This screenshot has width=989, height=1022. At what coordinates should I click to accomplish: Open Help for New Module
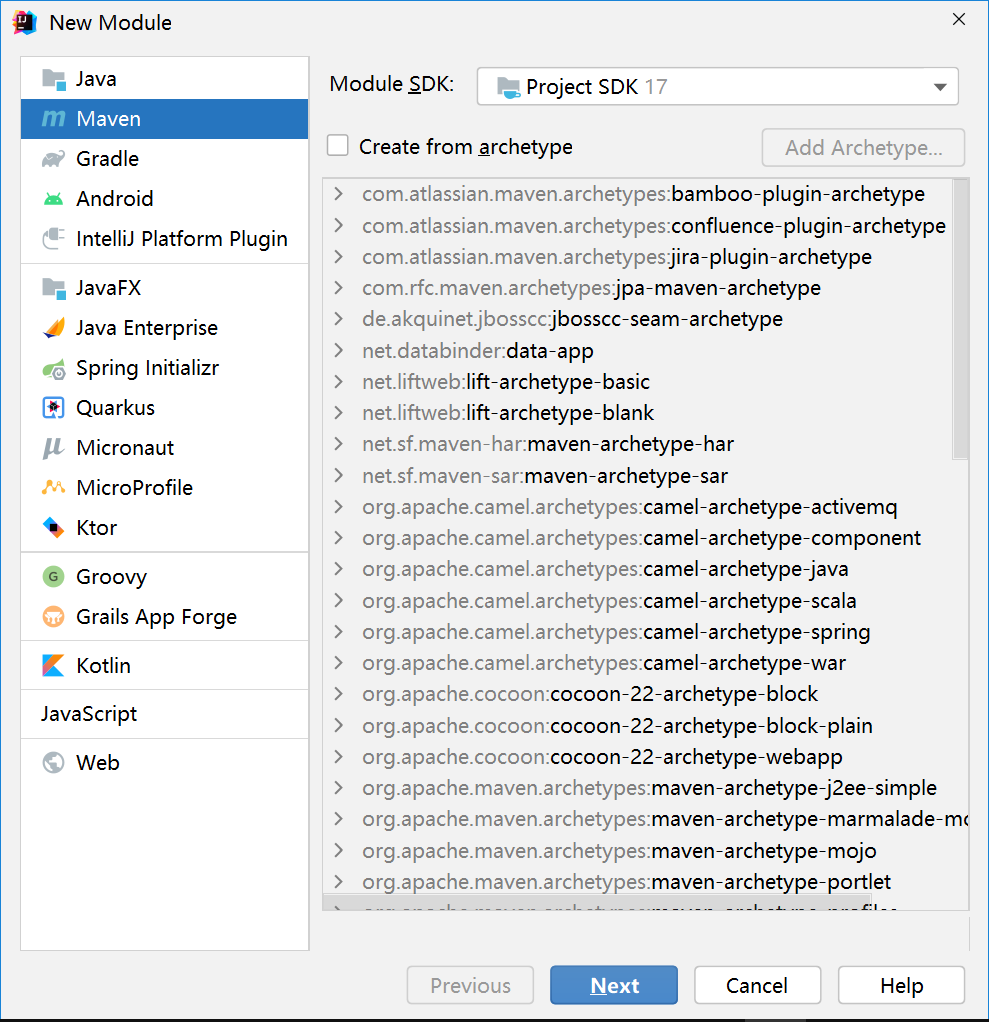(x=901, y=985)
